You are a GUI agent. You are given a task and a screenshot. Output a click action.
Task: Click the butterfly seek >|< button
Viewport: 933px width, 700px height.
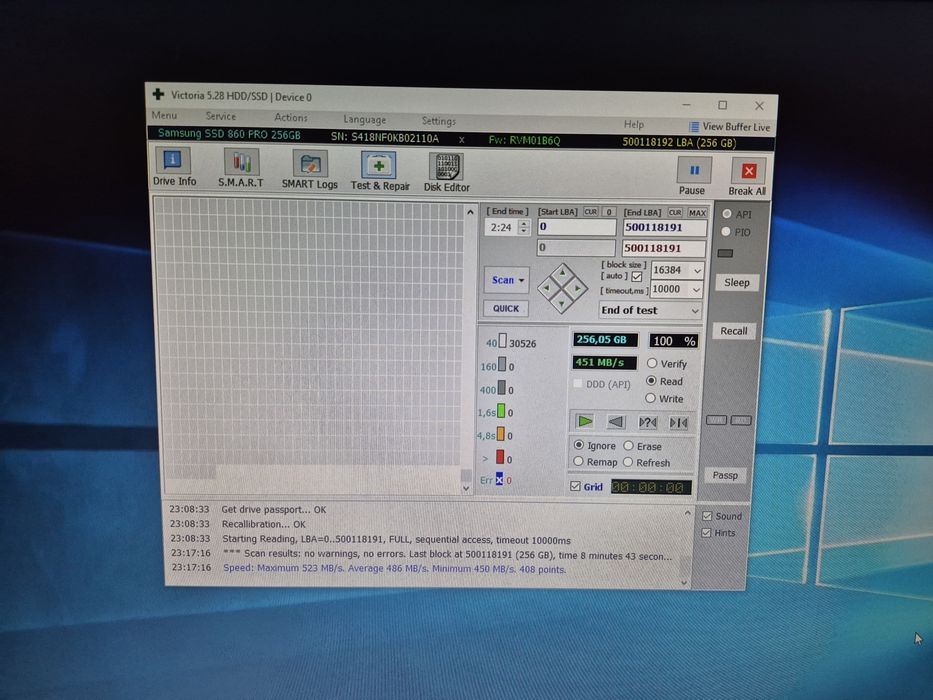click(x=678, y=423)
